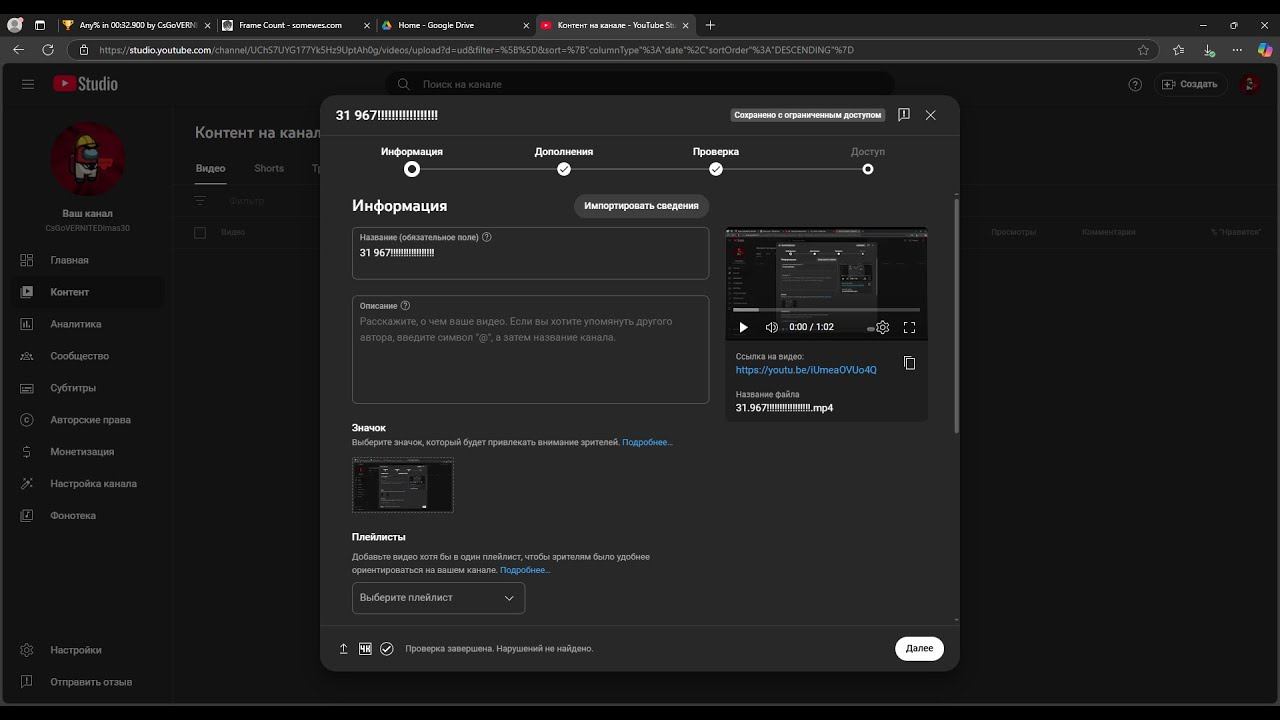Image resolution: width=1280 pixels, height=720 pixels.
Task: Open Подробнее link under Плейлисты
Action: tap(525, 570)
